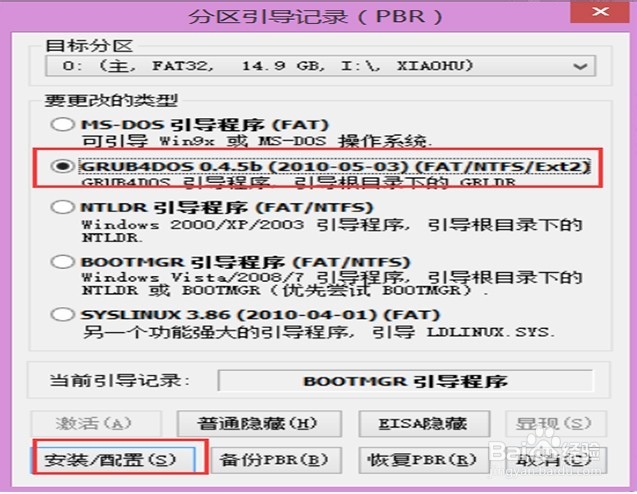Click text Windows 2000/XP/2003 引导程序 description
The image size is (637, 494).
point(332,230)
